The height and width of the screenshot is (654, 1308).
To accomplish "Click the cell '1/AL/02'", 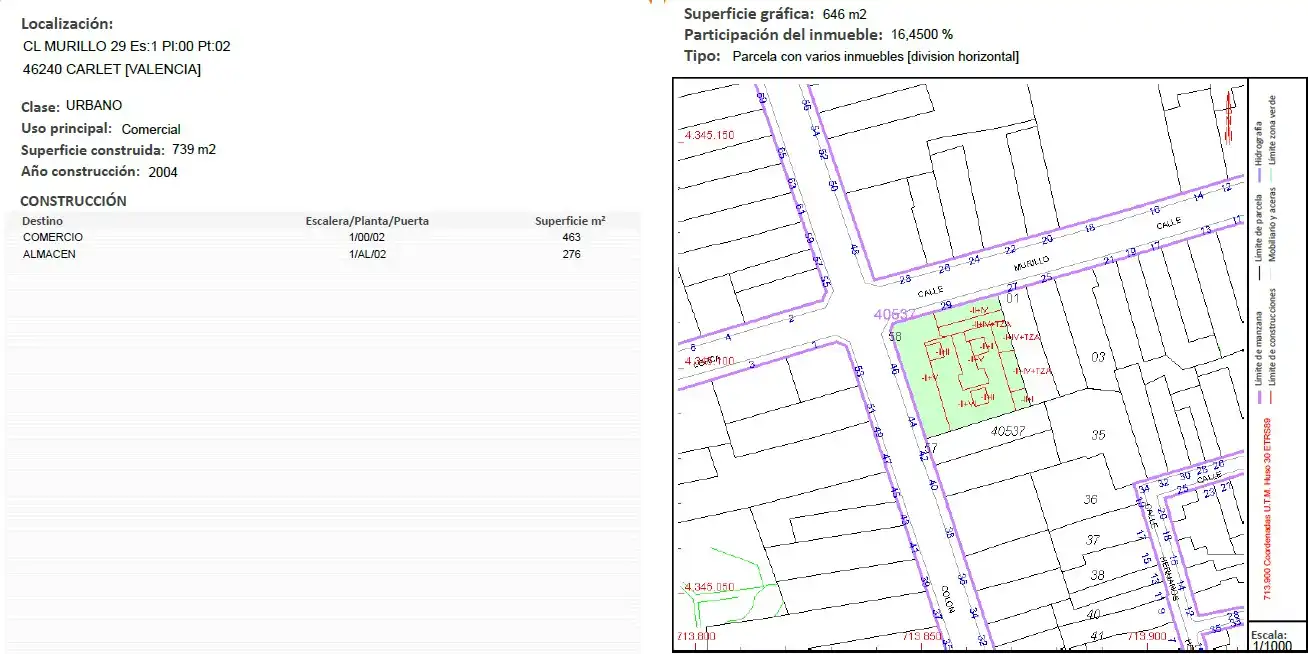I will 367,254.
